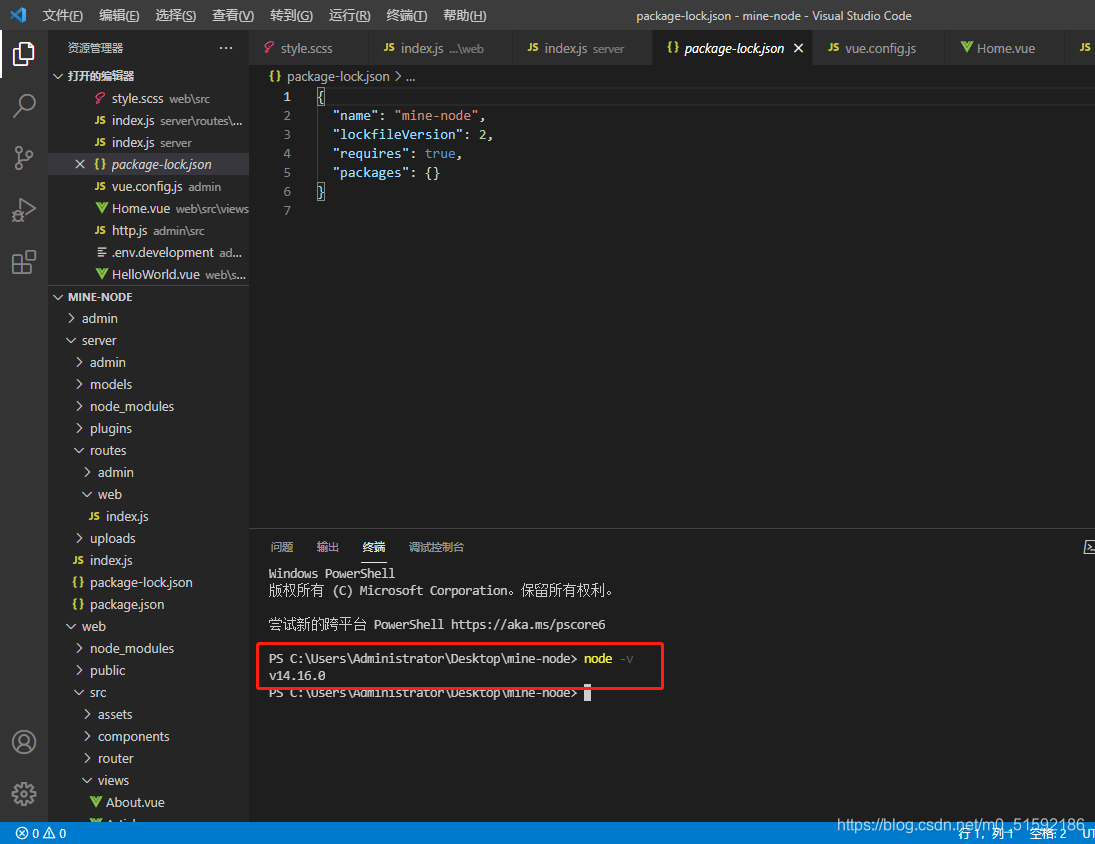Click the terminal prompt input line

coord(430,693)
